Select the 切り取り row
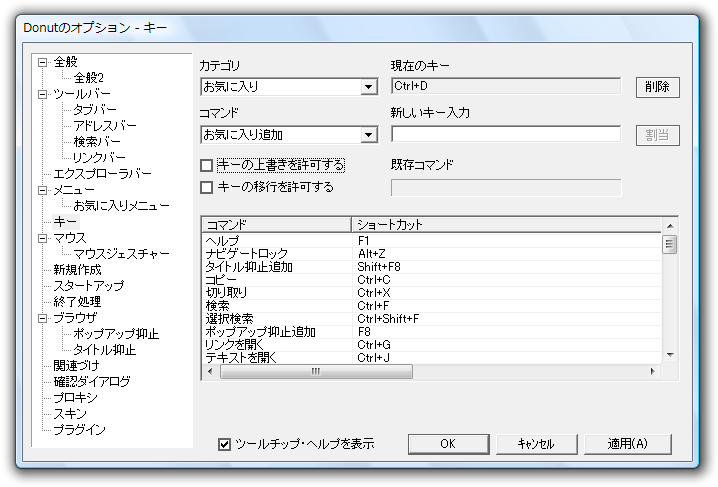 tap(432, 293)
